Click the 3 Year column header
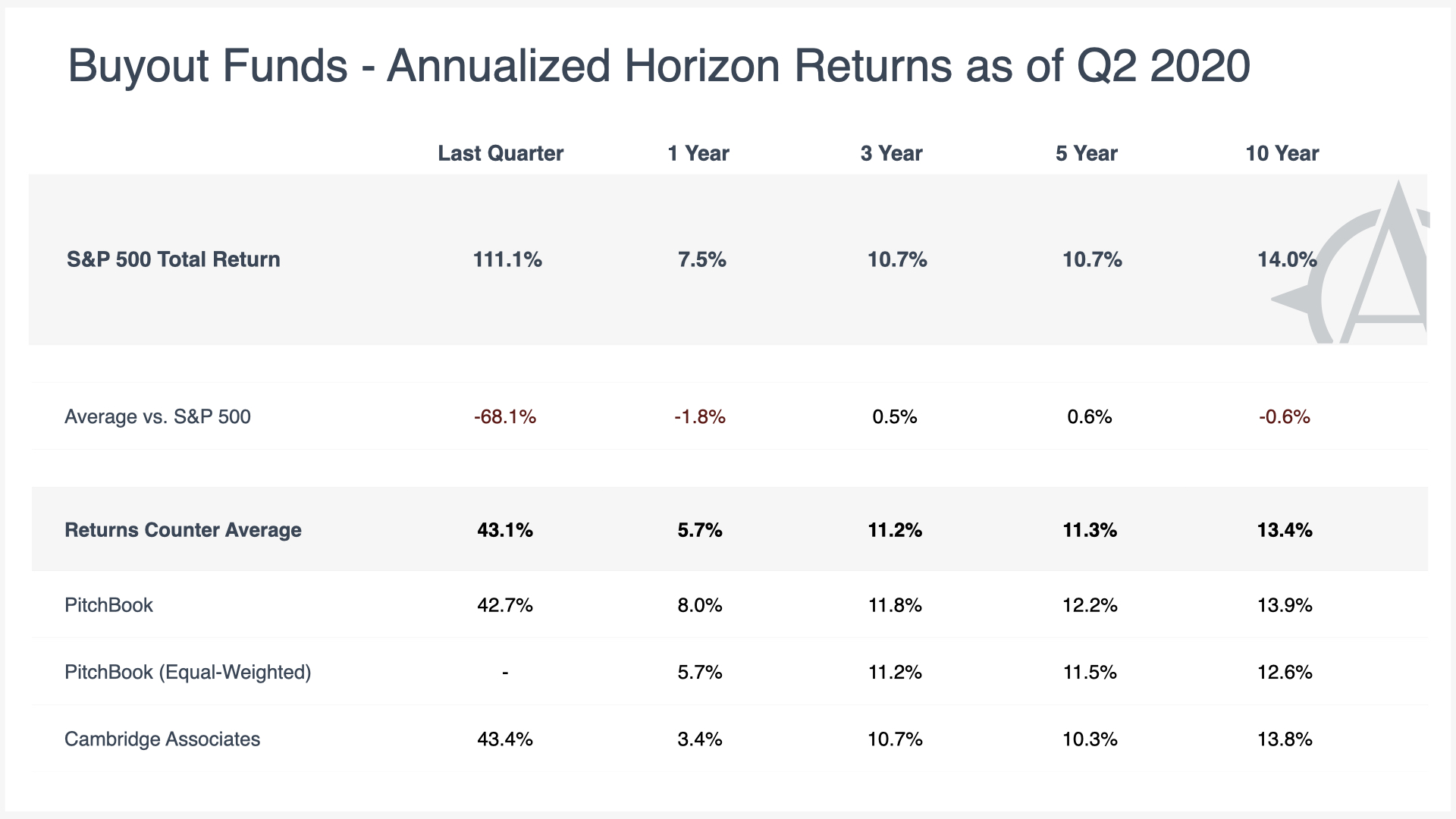The image size is (1456, 819). (892, 153)
